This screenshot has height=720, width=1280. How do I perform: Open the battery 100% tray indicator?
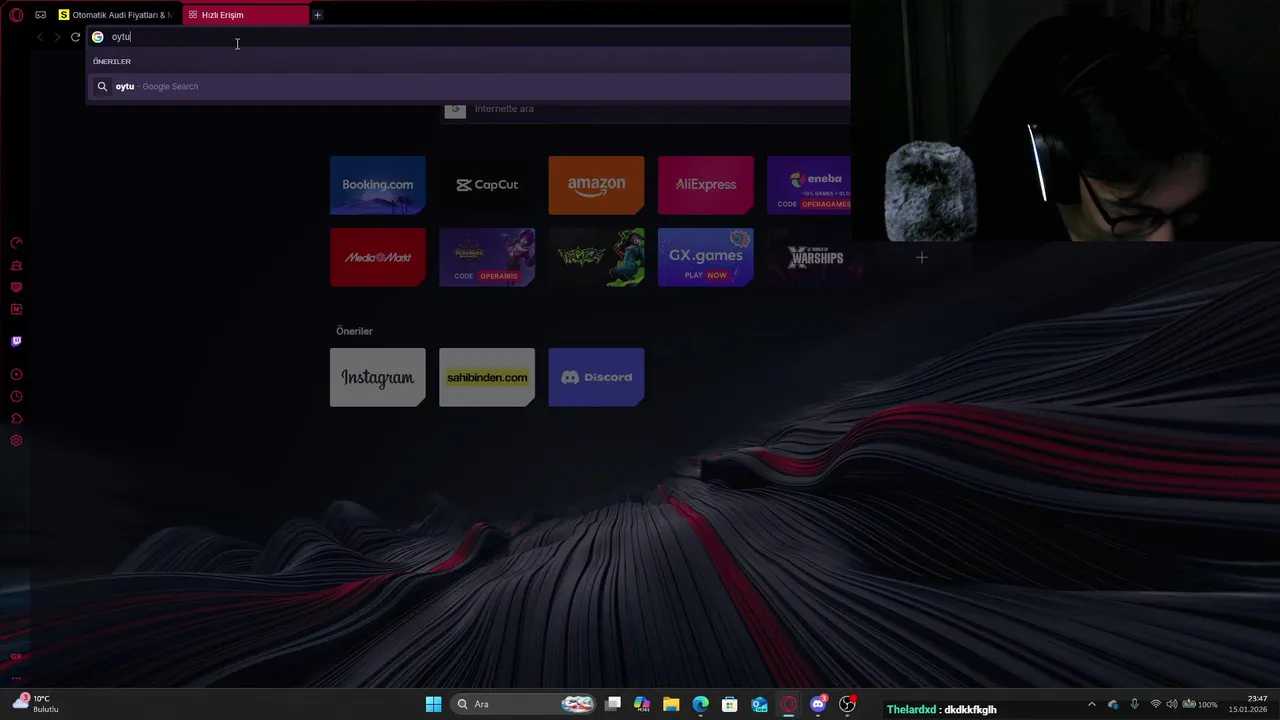pos(1200,704)
